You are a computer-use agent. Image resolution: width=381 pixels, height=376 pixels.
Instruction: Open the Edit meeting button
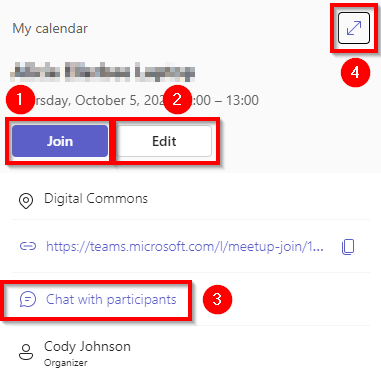164,141
